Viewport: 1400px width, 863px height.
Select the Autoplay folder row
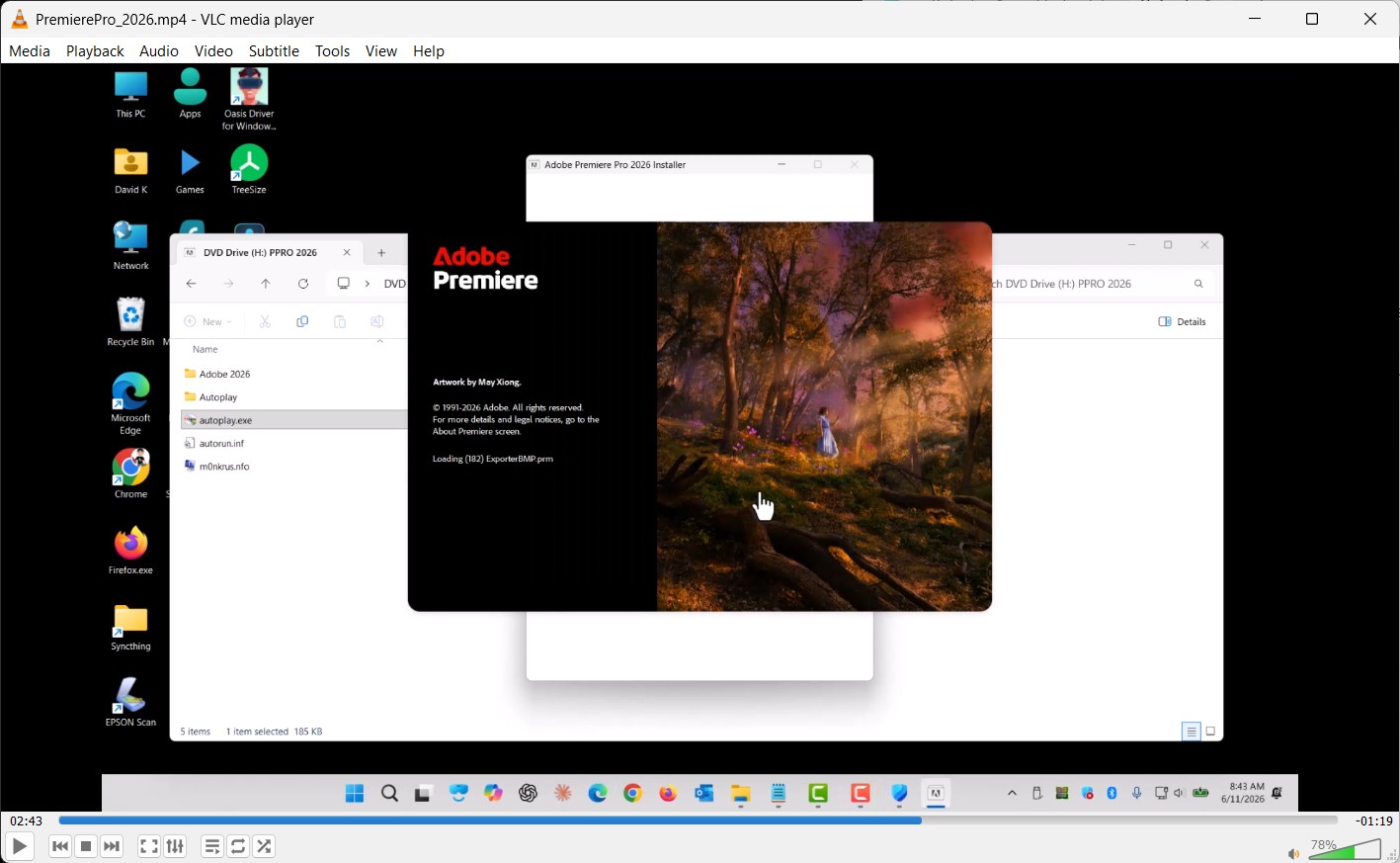(294, 397)
